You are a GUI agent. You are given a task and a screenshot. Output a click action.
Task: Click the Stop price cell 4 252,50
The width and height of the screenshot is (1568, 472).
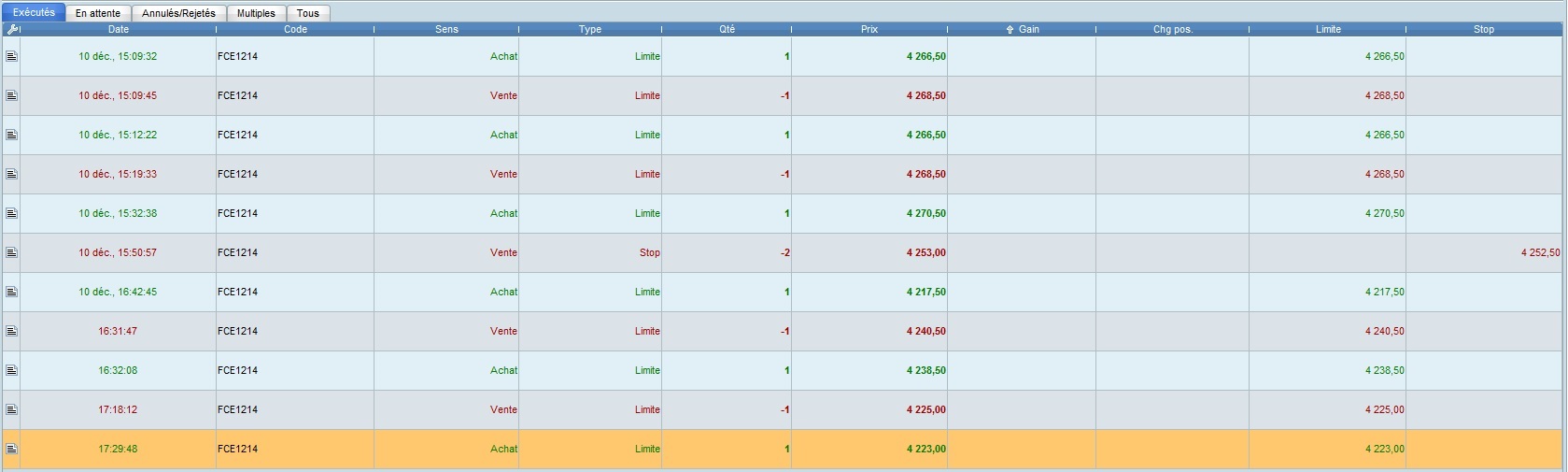point(1540,252)
